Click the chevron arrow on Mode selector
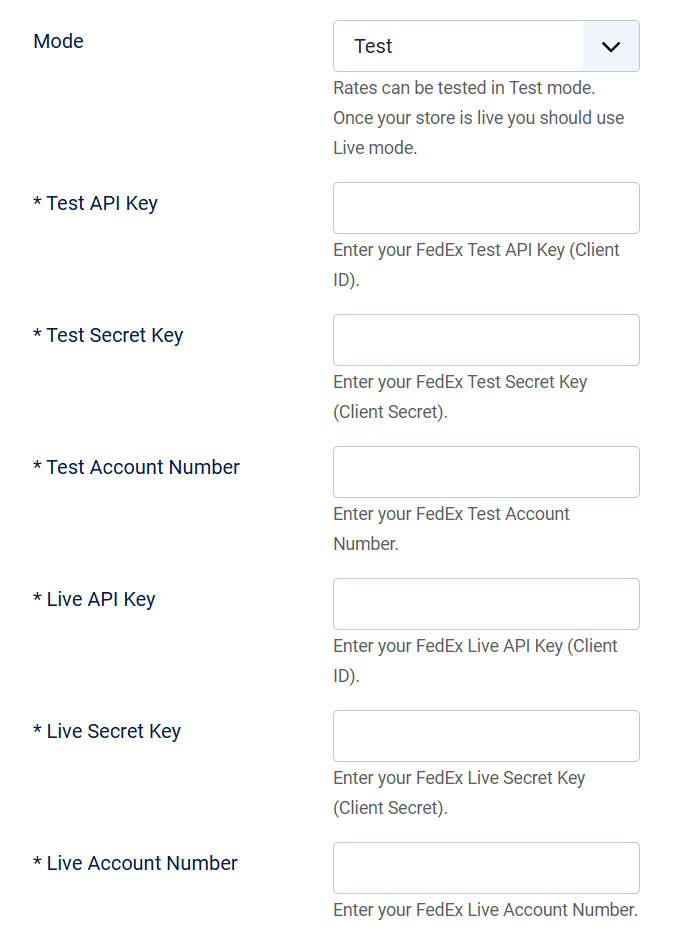This screenshot has height=932, width=674. (611, 47)
